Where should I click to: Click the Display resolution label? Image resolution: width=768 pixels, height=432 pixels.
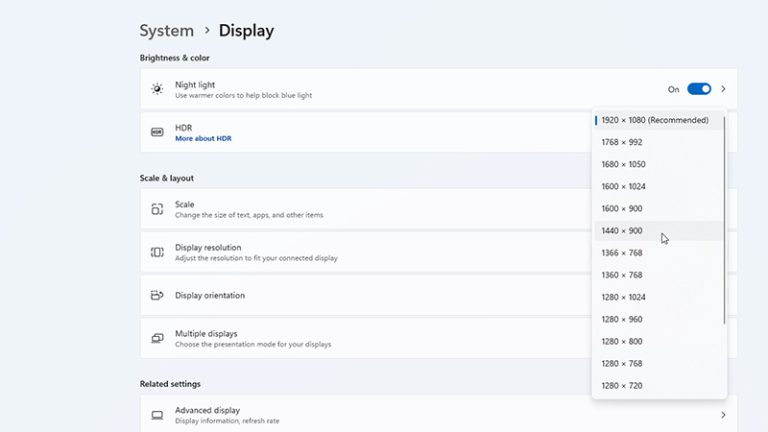point(208,247)
